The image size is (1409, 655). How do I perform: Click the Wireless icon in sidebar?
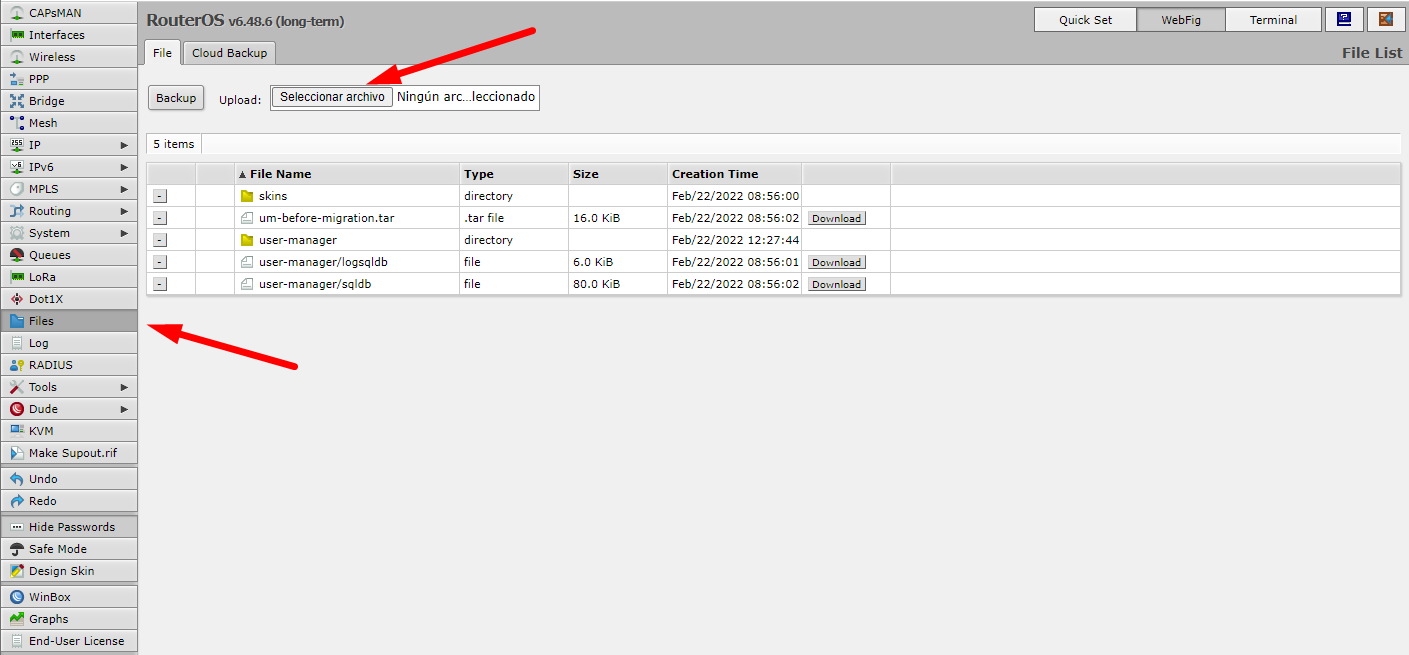click(x=17, y=57)
